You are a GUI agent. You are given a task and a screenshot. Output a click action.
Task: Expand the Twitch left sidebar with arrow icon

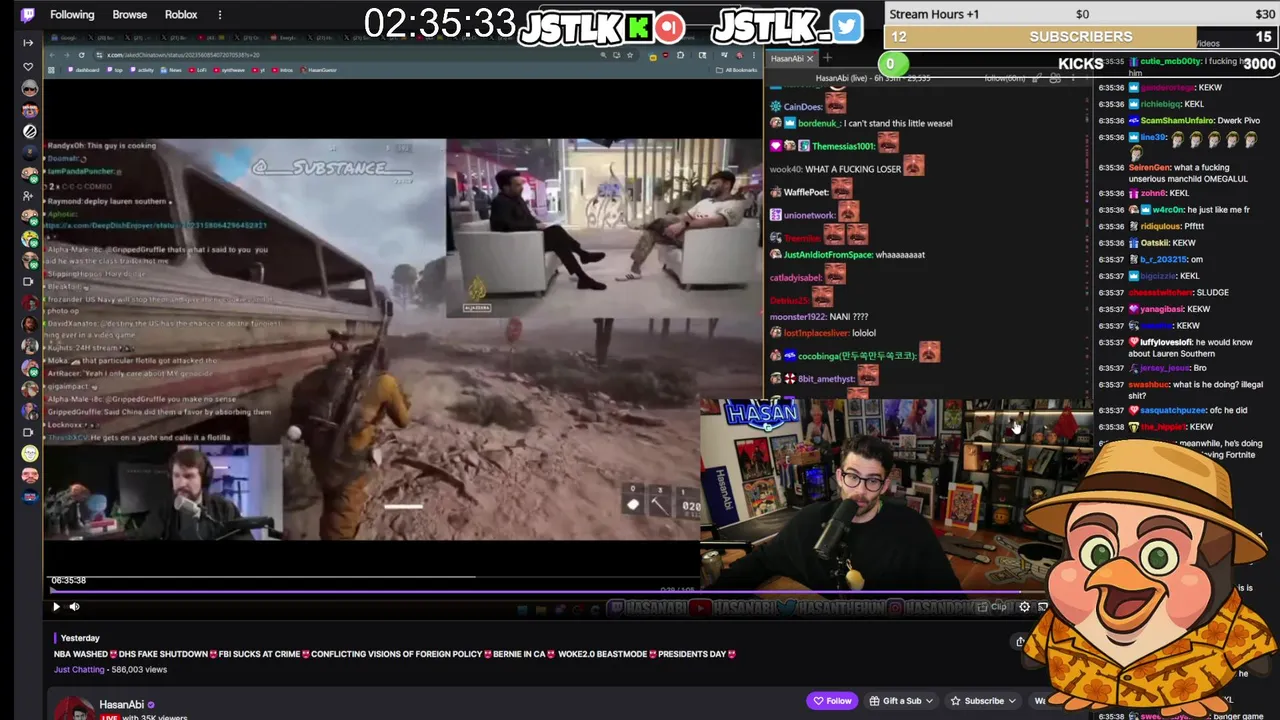pyautogui.click(x=28, y=42)
